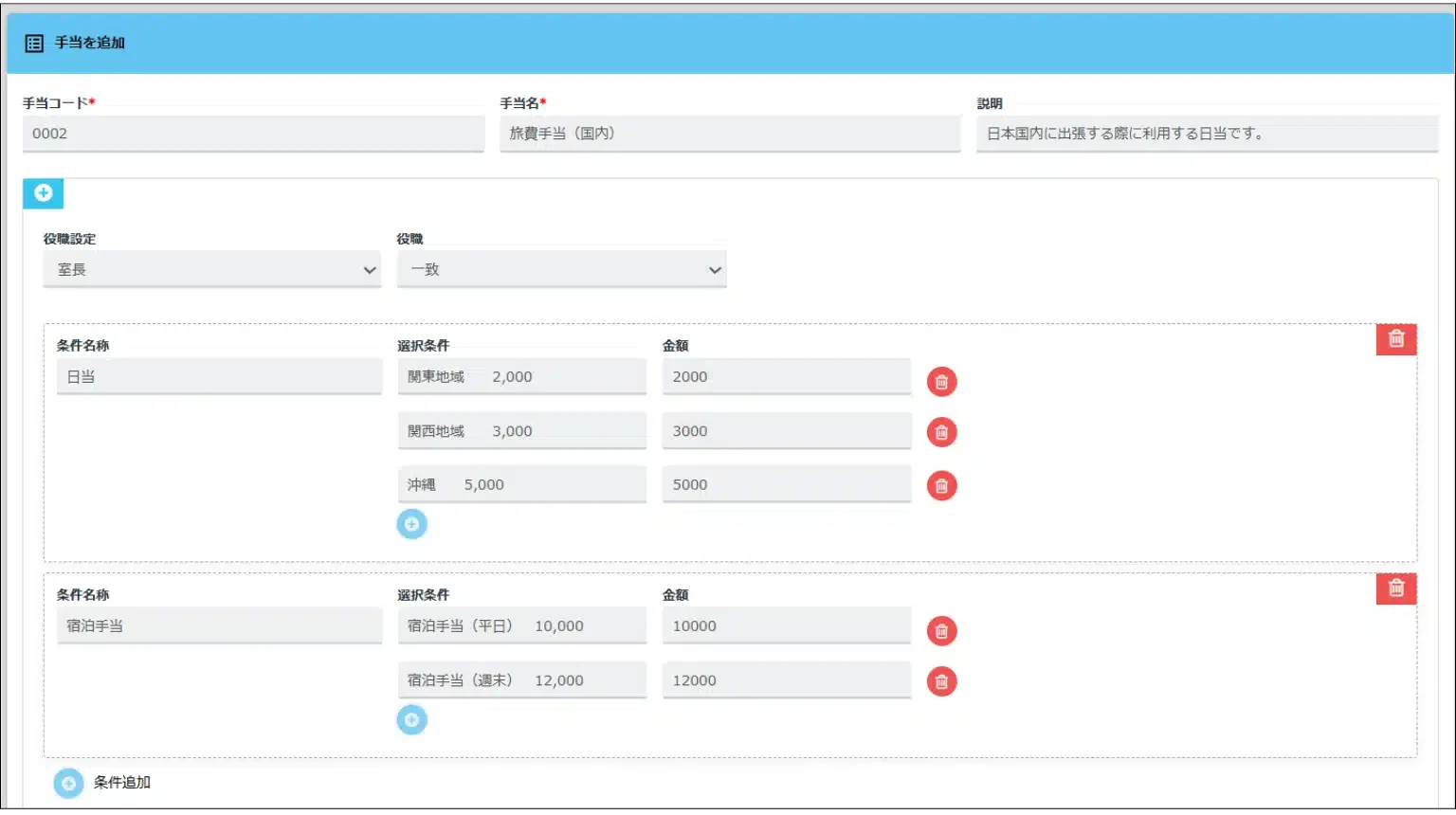Remove the 日当 condition block via trash icon
Viewport: 1456px width, 815px height.
pyautogui.click(x=1396, y=339)
